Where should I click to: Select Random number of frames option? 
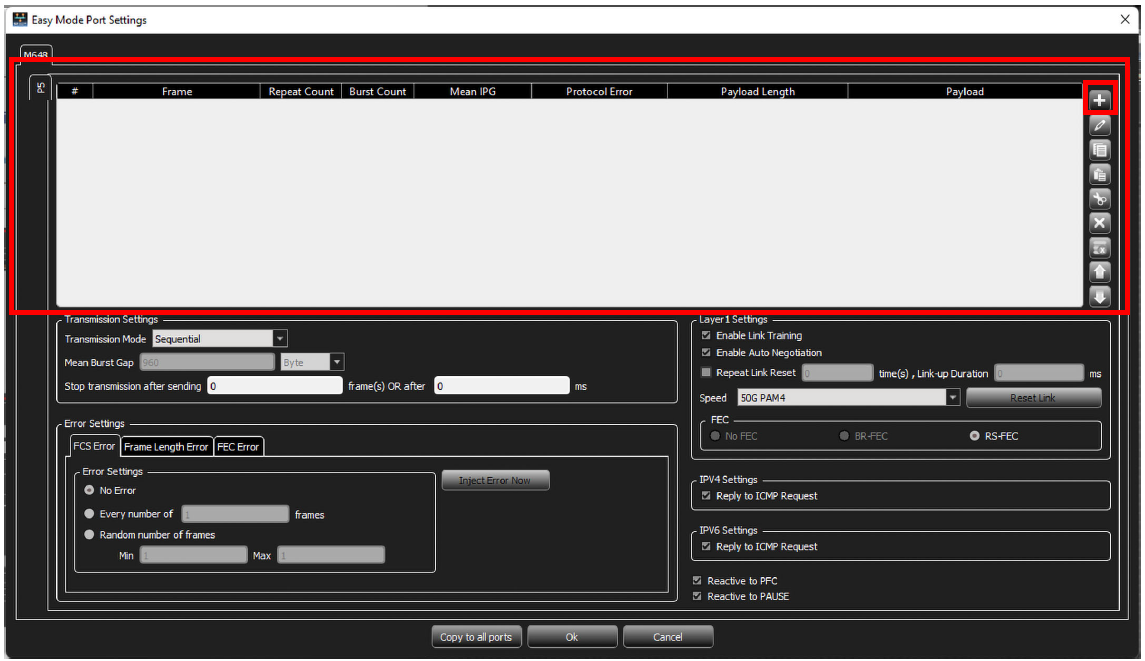[89, 535]
